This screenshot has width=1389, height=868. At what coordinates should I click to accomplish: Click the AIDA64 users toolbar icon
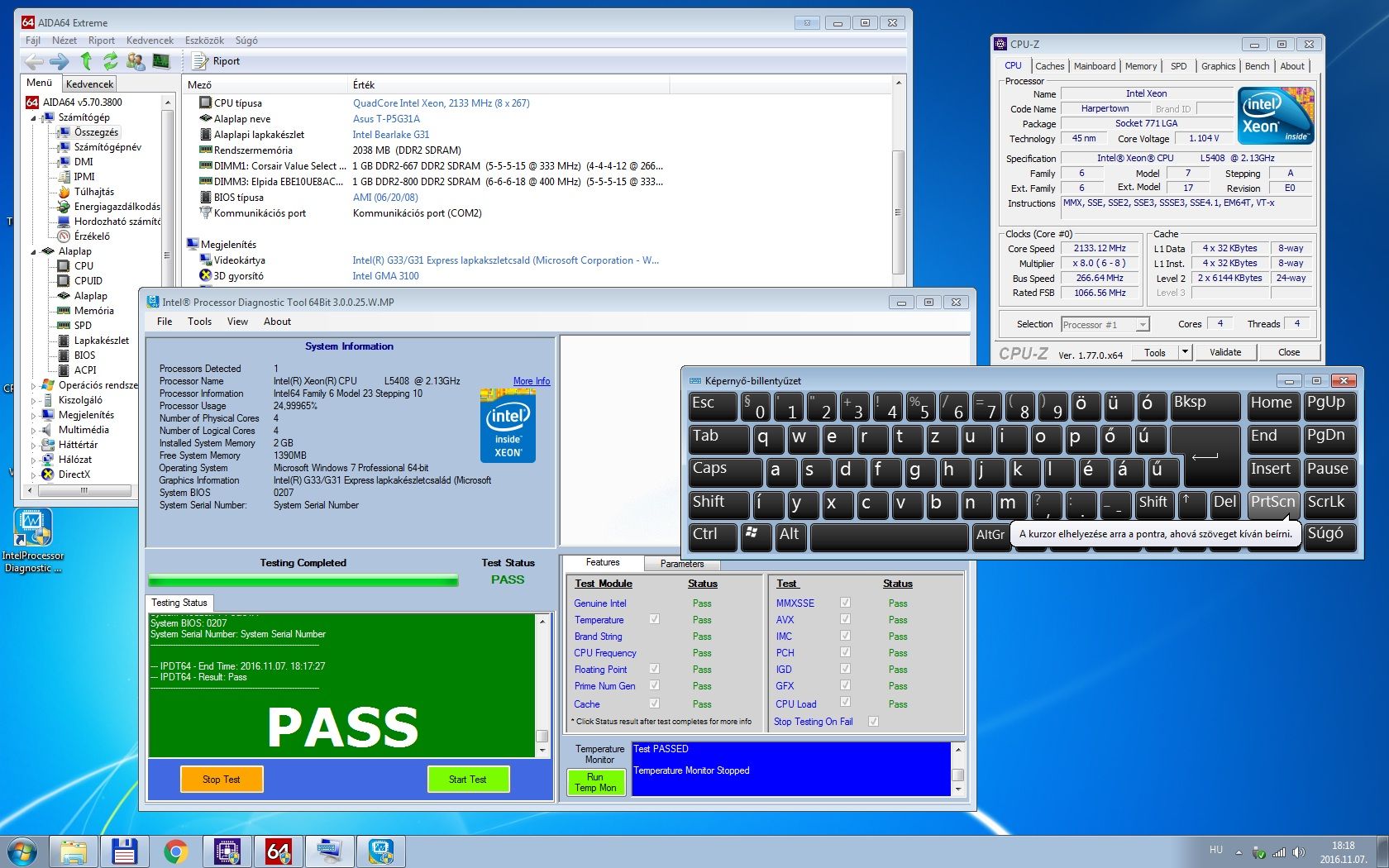tap(136, 61)
